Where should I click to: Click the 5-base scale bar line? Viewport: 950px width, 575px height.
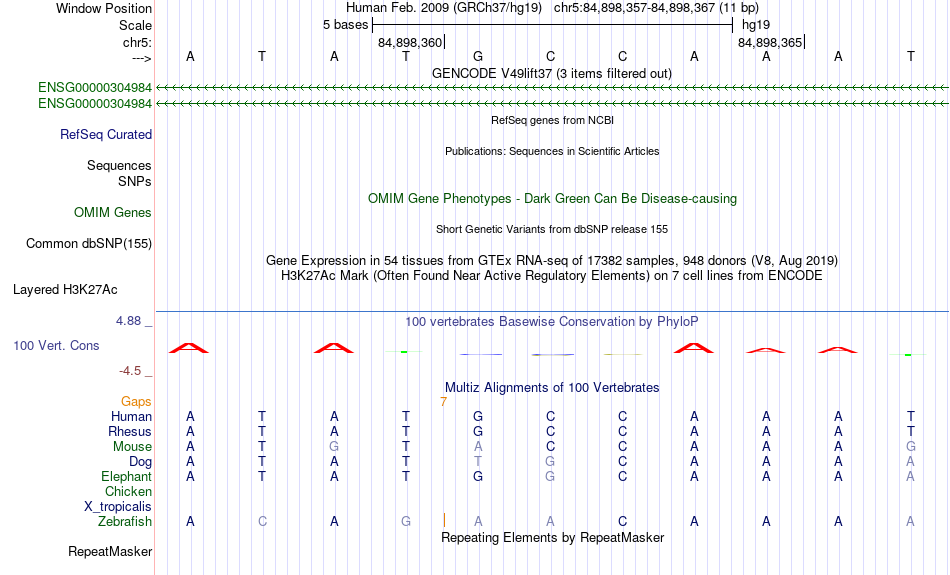[553, 25]
